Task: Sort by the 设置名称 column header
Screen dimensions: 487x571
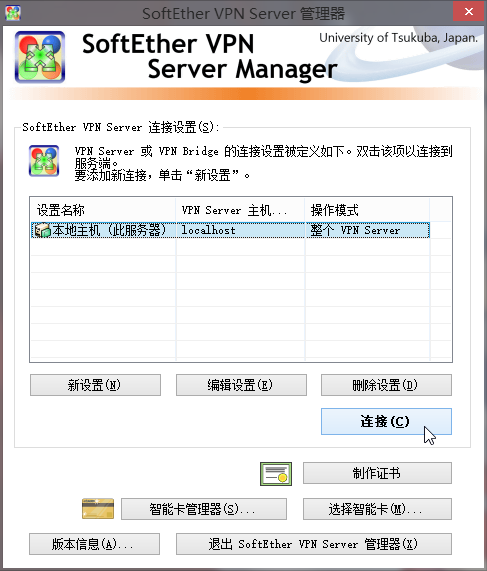Action: pyautogui.click(x=103, y=210)
